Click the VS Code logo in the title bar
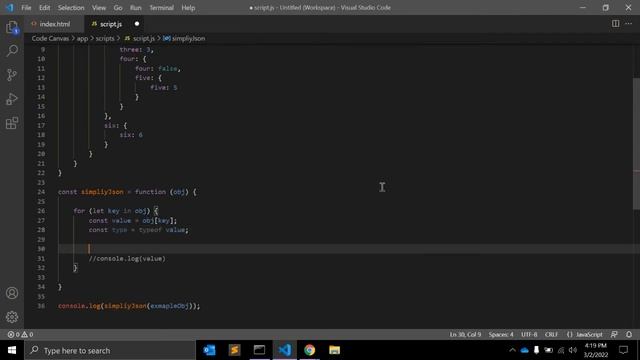The width and height of the screenshot is (640, 360). coord(10,7)
